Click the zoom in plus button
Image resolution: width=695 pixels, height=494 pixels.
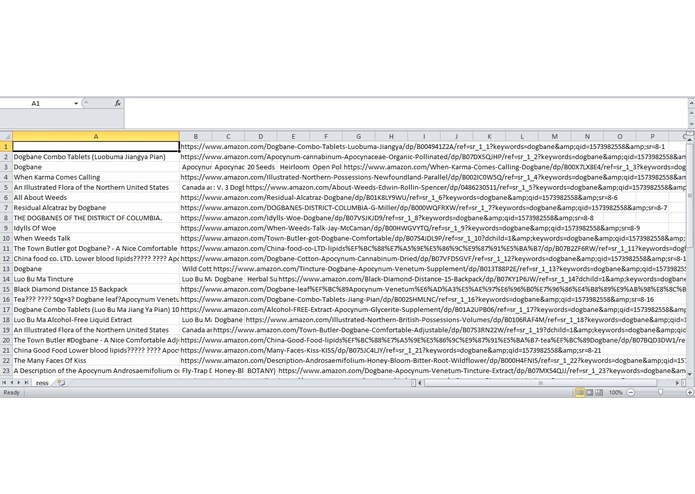click(690, 393)
